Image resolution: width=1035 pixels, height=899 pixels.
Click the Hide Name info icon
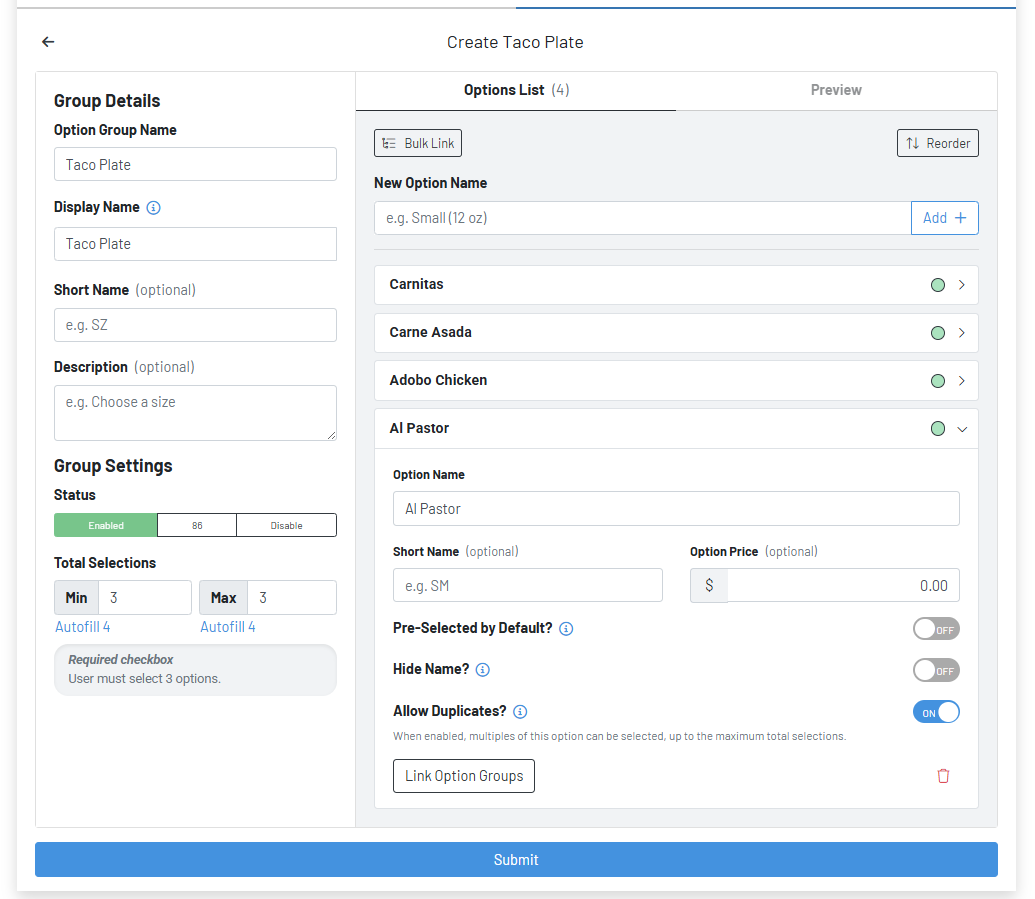coord(482,669)
